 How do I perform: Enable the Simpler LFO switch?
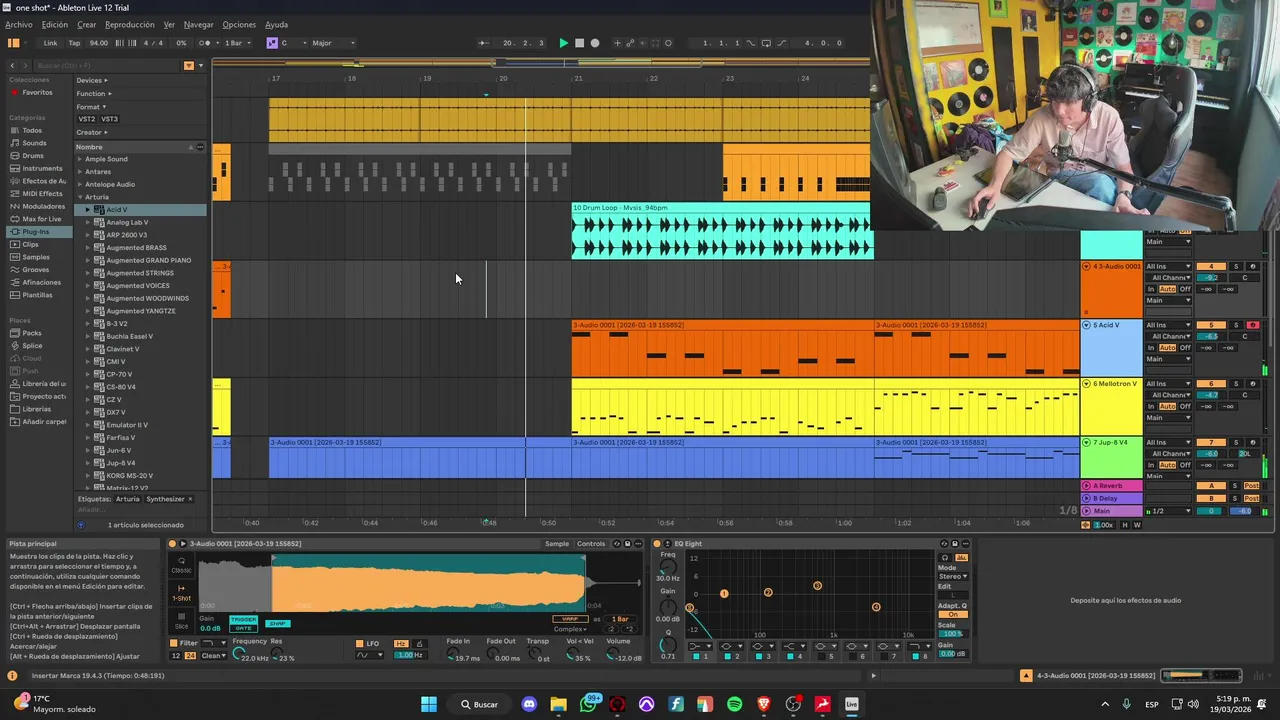point(360,643)
